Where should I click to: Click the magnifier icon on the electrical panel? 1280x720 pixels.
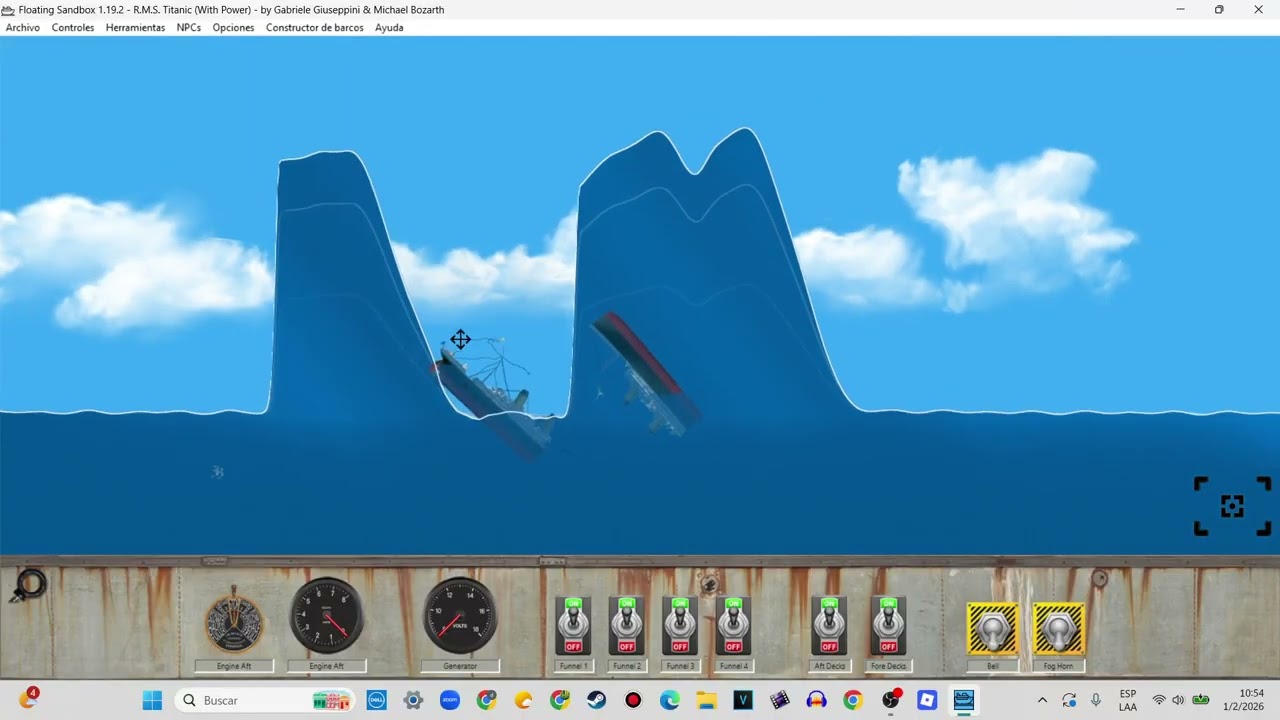point(29,585)
